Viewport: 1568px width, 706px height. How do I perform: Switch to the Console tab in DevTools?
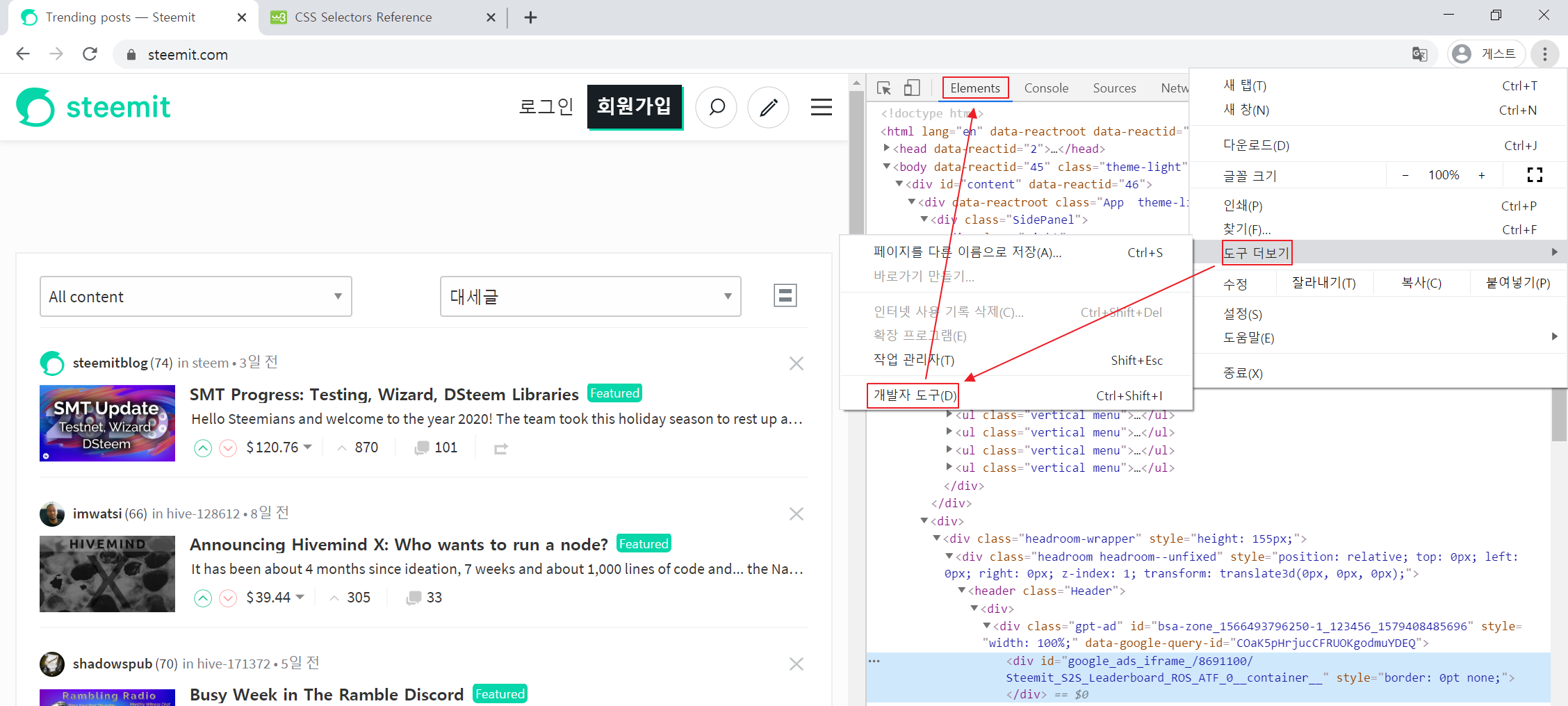1046,88
